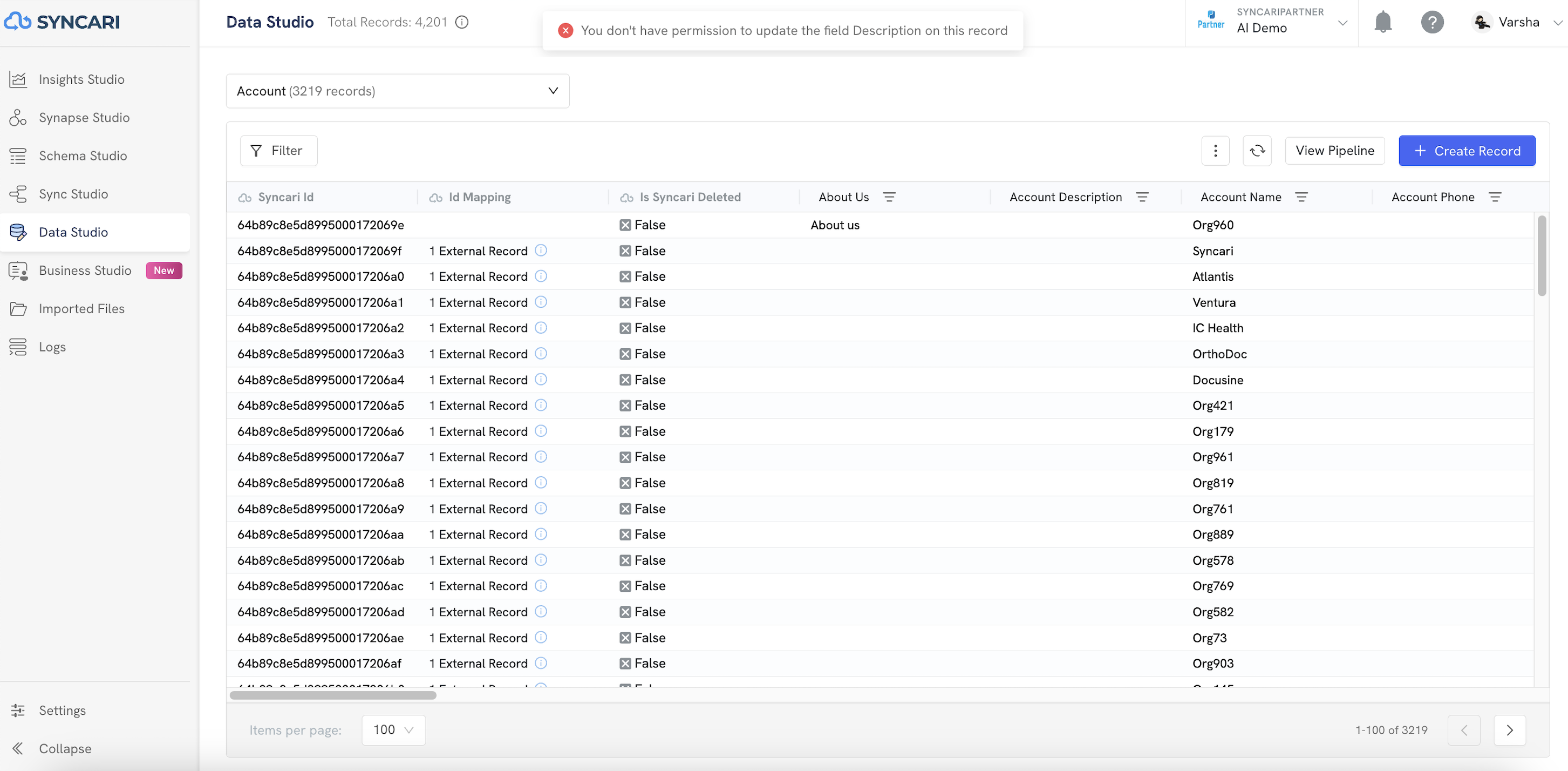Toggle Is Syncari Deleted for Ventura row
Viewport: 1568px width, 771px height.
(625, 303)
